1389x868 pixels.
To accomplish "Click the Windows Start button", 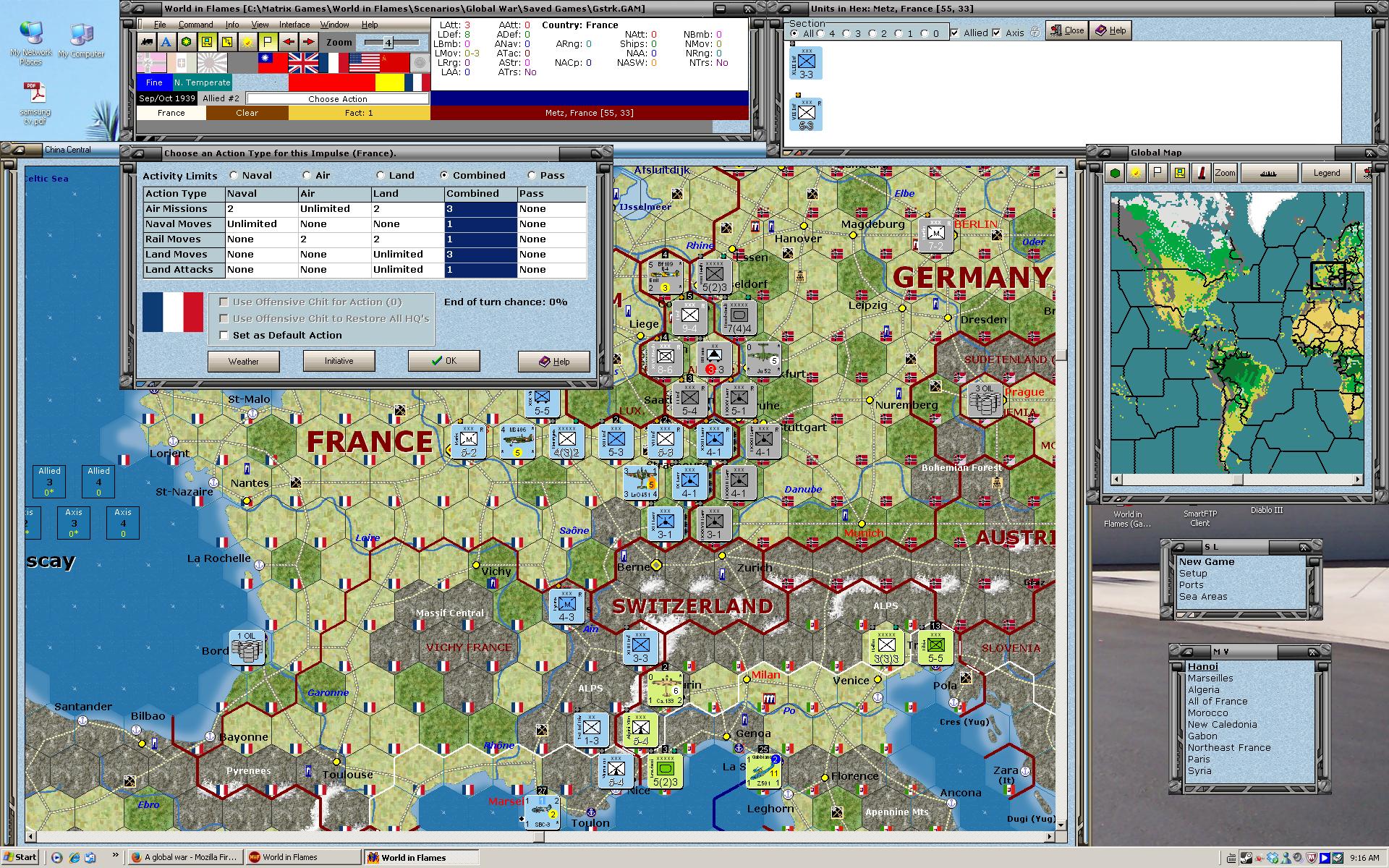I will click(20, 857).
